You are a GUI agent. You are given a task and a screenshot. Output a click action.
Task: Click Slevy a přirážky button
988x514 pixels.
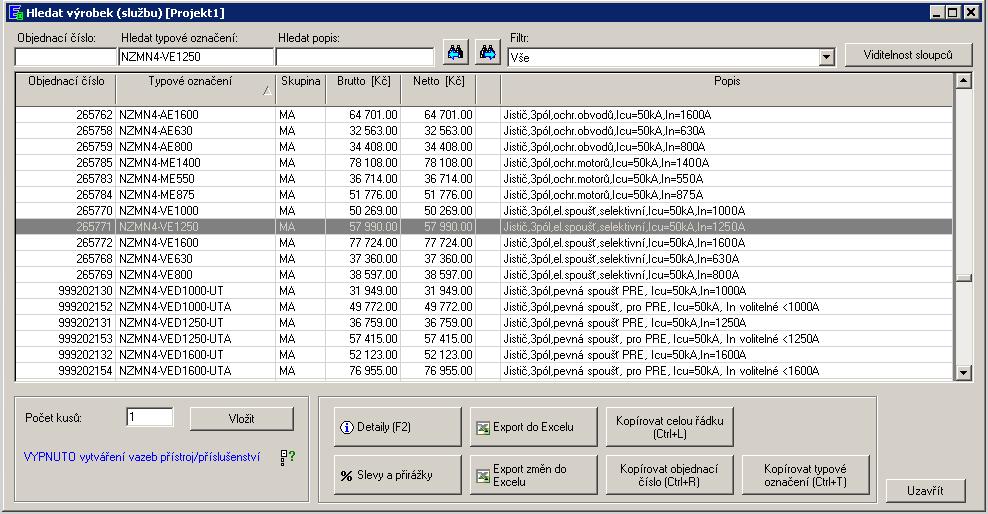point(398,475)
